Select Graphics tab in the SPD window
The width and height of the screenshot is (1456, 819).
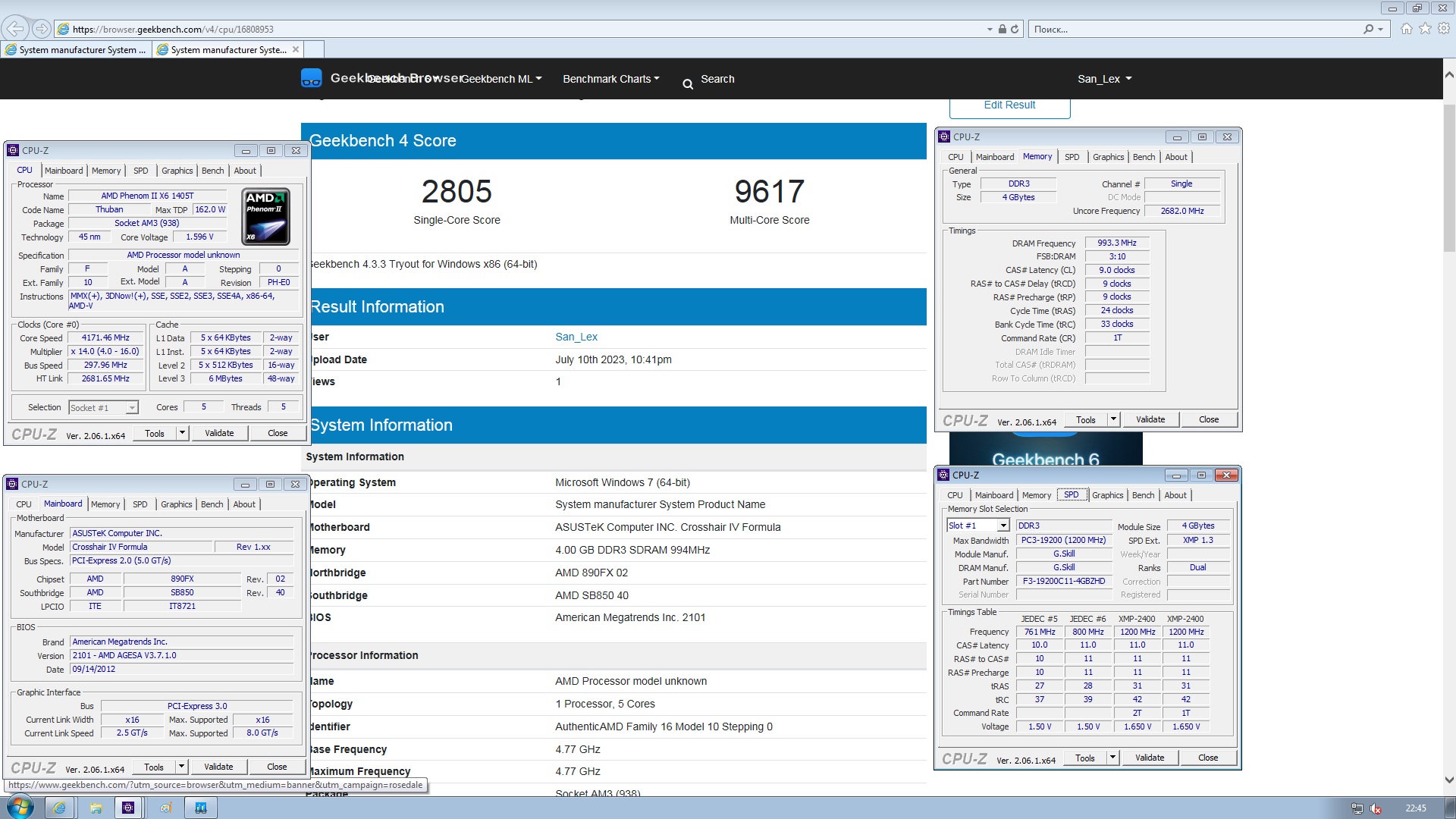pyautogui.click(x=1107, y=495)
